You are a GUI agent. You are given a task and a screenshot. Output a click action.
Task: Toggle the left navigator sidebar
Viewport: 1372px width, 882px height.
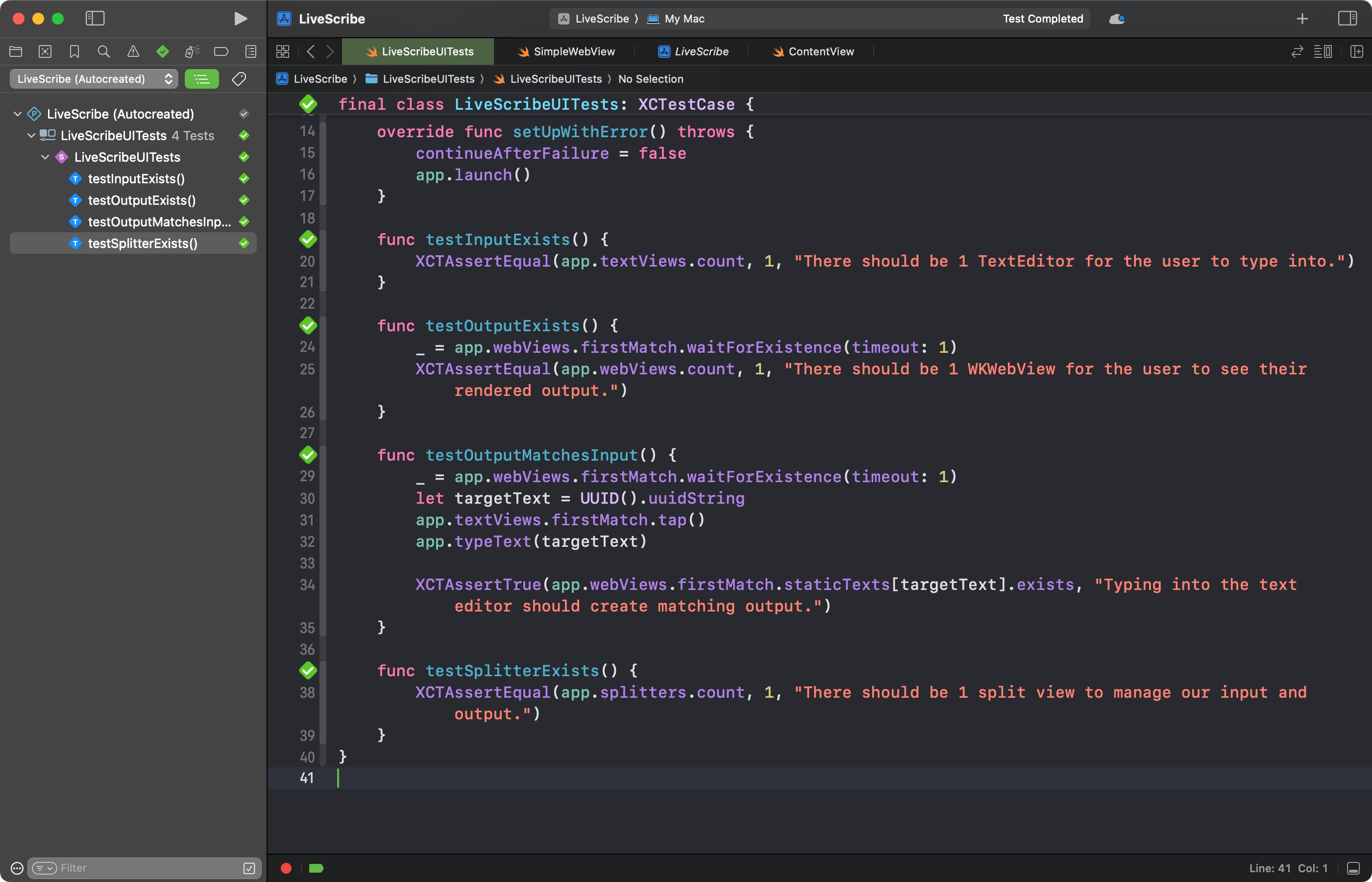[95, 19]
